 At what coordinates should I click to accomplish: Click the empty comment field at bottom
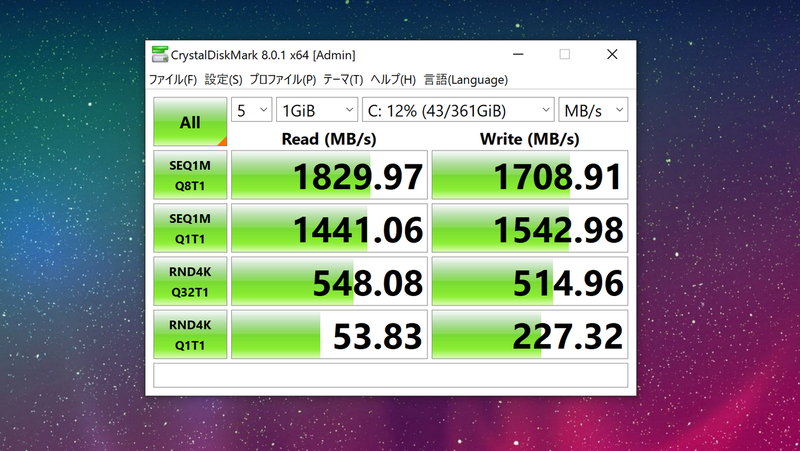point(390,375)
